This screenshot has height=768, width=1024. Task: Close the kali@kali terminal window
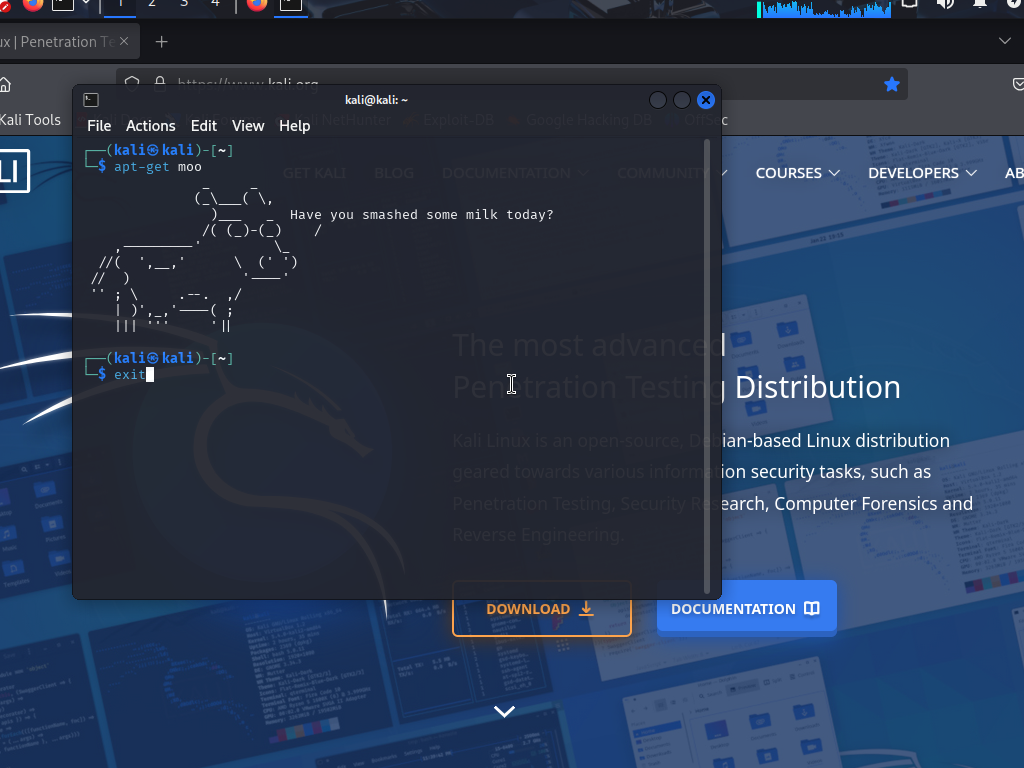coord(705,100)
